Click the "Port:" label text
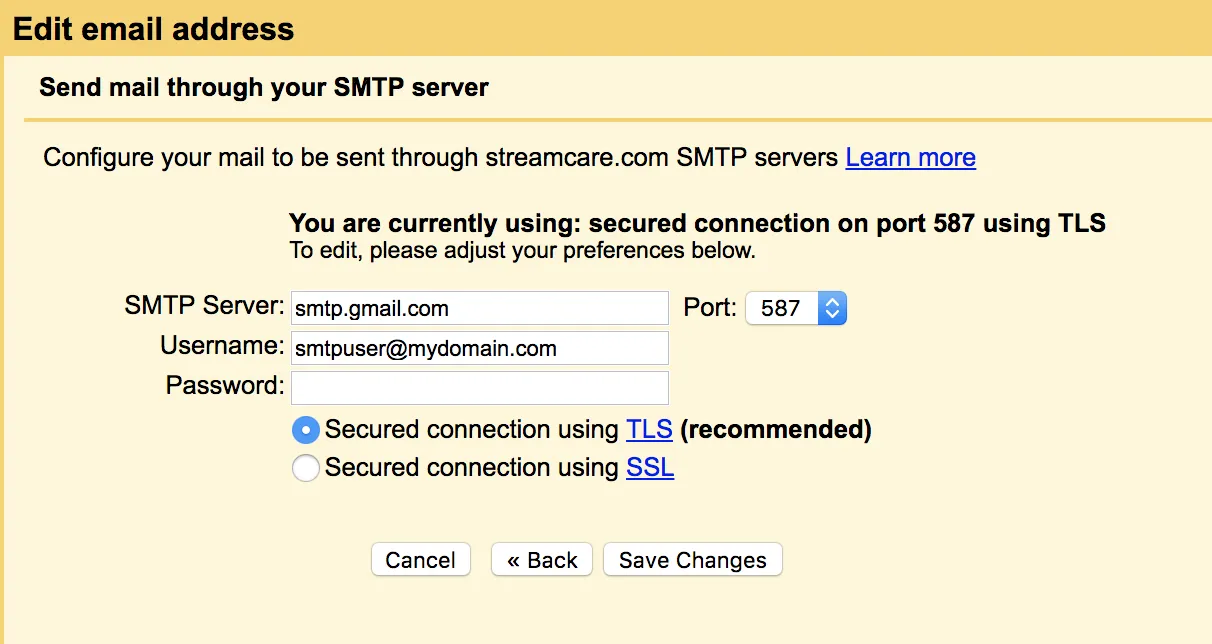Viewport: 1212px width, 644px height. pos(710,308)
